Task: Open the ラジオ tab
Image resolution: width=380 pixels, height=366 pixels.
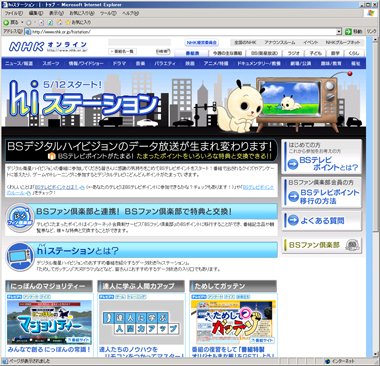Action: (x=293, y=53)
